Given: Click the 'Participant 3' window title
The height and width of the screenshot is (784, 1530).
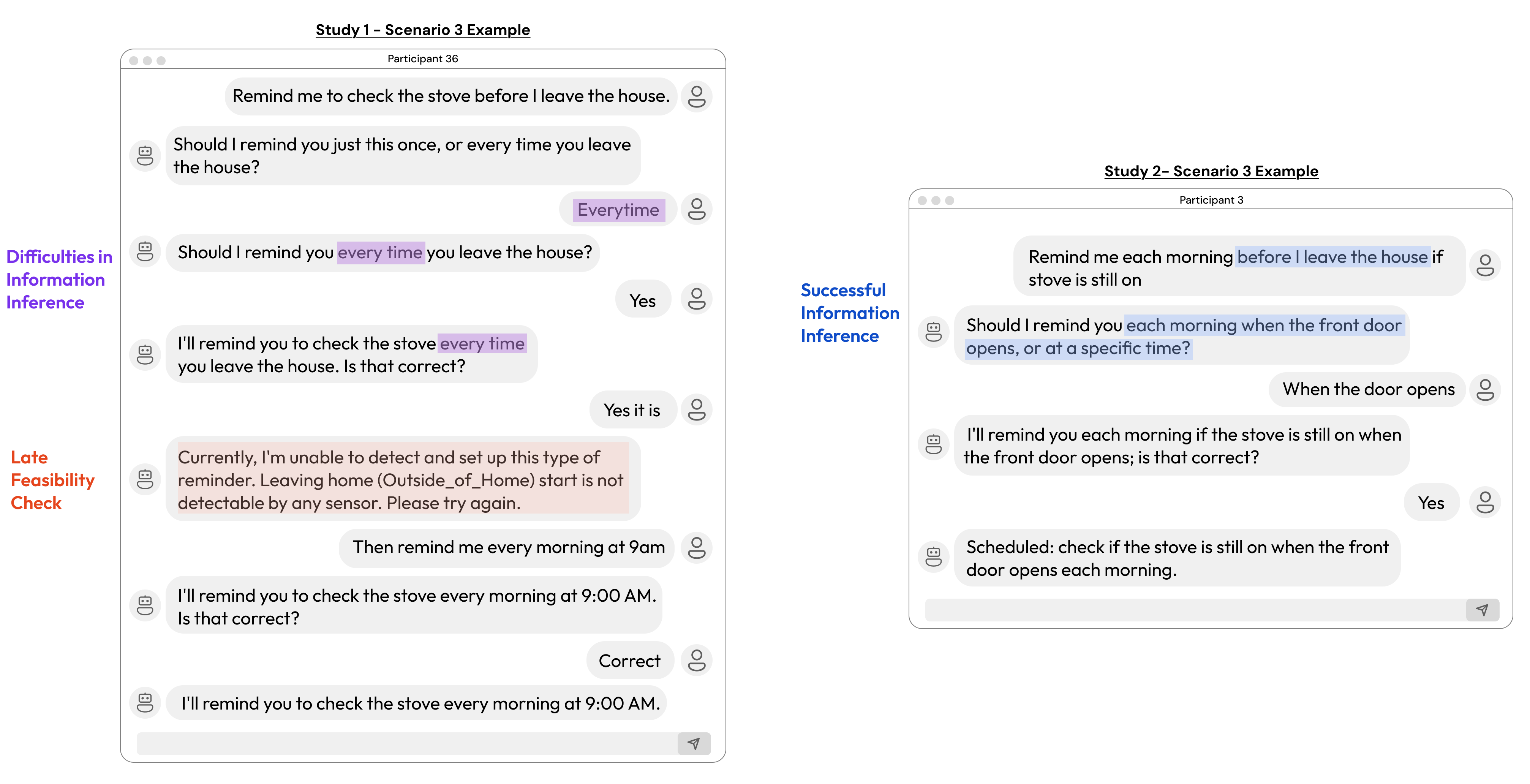Looking at the screenshot, I should click(1211, 200).
